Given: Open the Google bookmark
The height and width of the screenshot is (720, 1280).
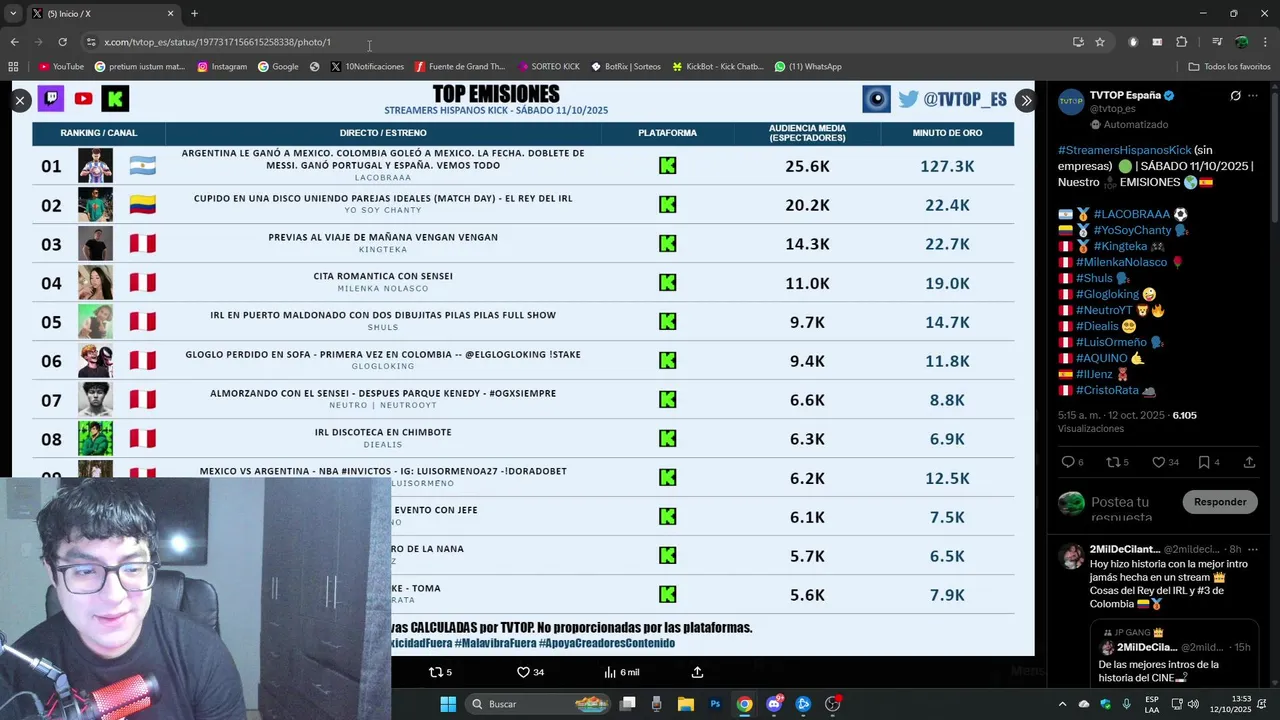Looking at the screenshot, I should click(278, 67).
